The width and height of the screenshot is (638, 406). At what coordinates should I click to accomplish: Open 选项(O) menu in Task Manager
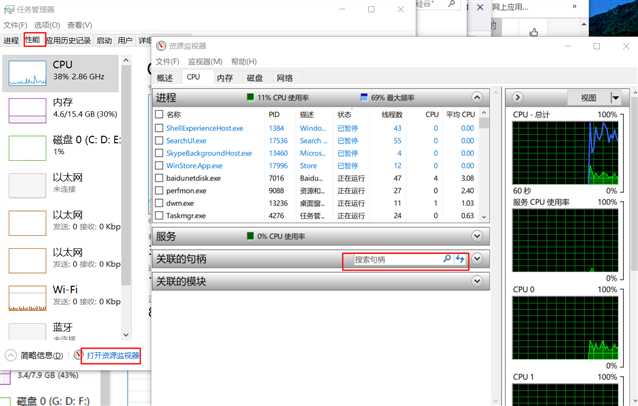click(47, 25)
